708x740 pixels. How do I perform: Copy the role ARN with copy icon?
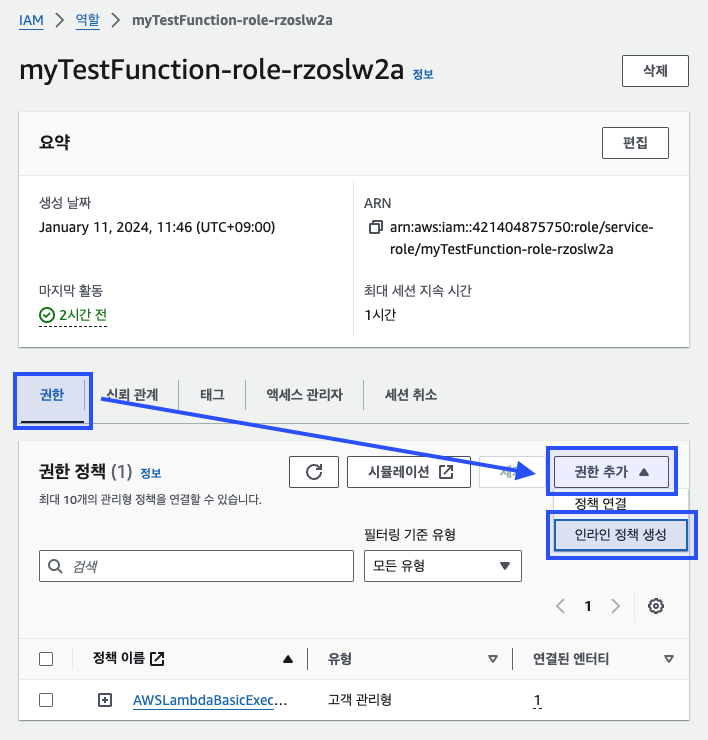[375, 227]
